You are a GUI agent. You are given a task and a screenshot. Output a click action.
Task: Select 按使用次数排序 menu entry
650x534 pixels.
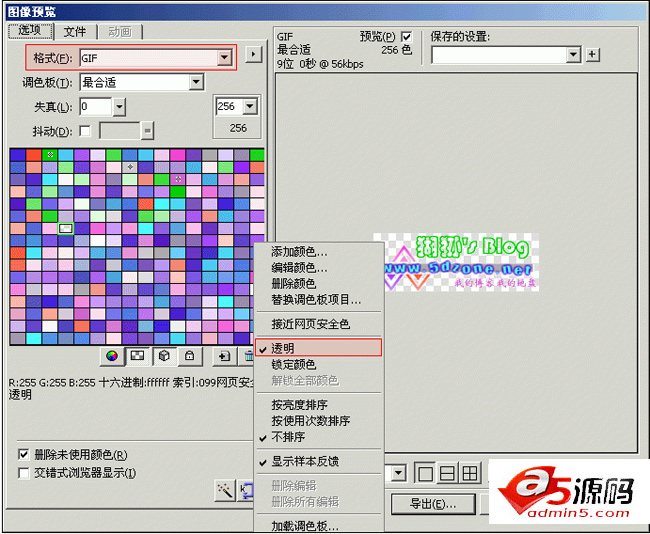(318, 421)
